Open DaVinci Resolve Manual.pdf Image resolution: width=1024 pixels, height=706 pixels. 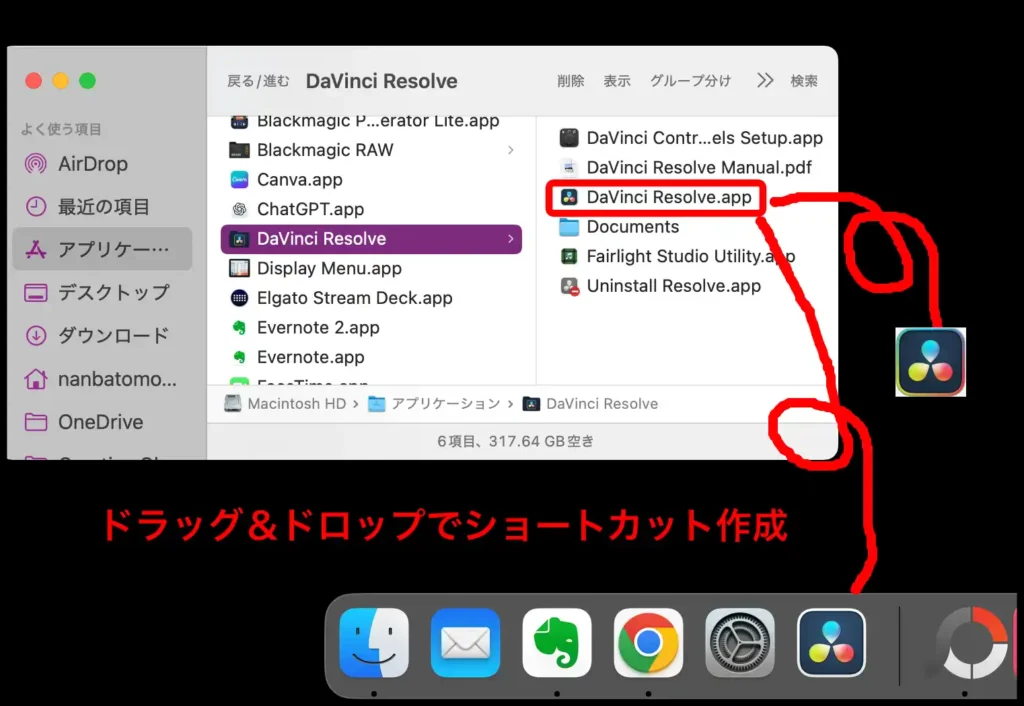(x=698, y=168)
